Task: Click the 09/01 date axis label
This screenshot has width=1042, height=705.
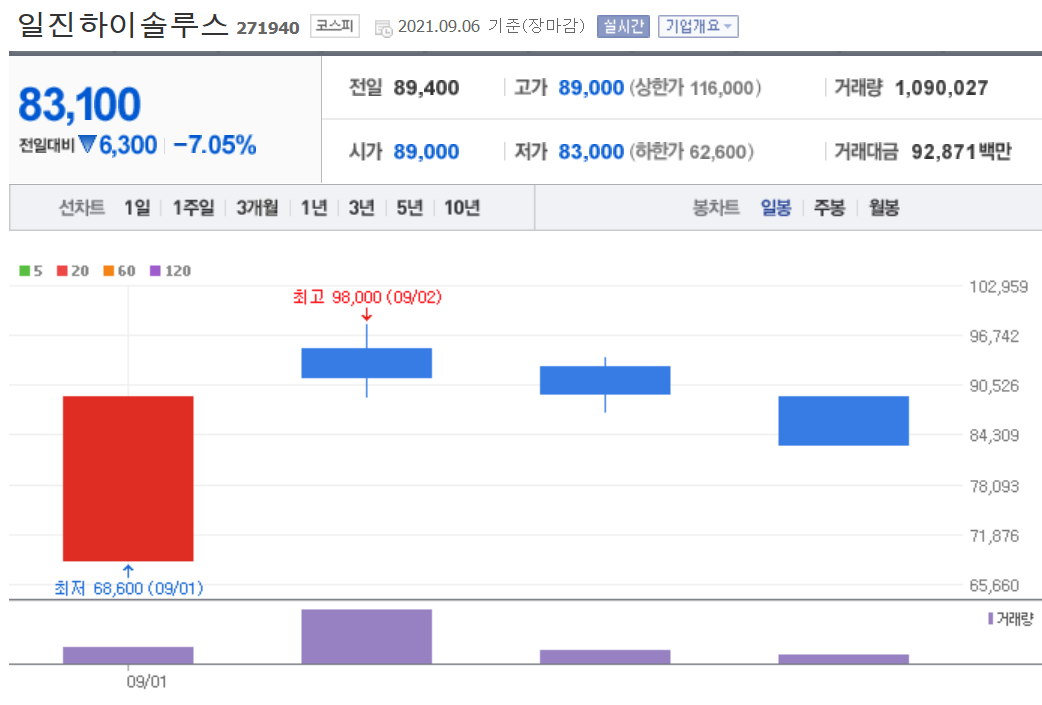Action: 146,682
